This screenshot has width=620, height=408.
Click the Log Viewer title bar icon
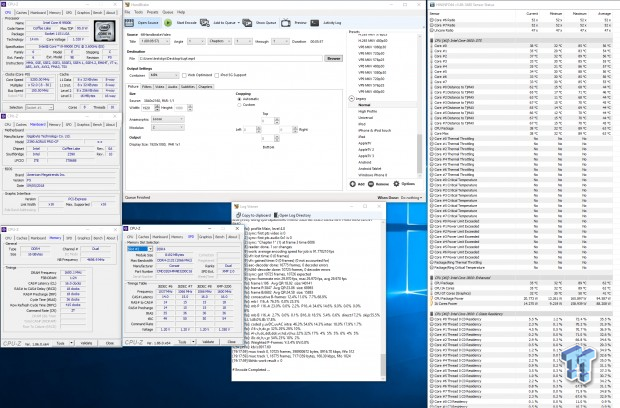[x=236, y=206]
